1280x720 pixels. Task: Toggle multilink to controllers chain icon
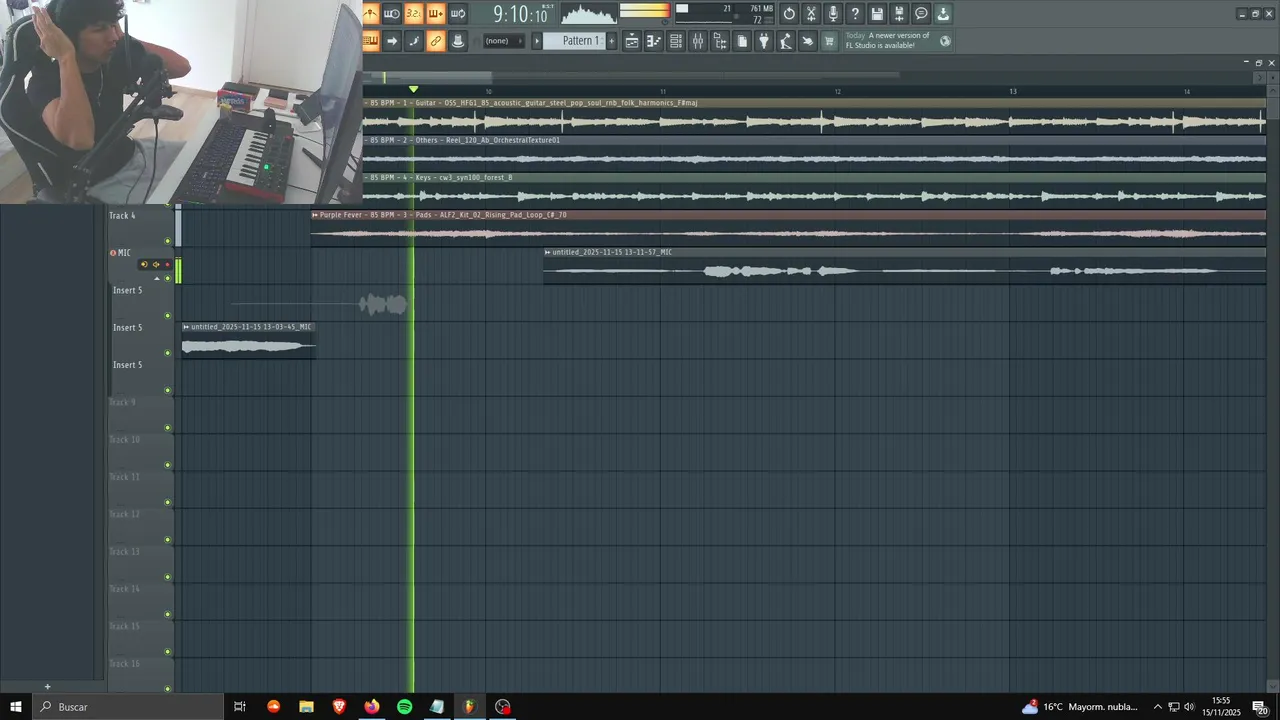pos(436,41)
